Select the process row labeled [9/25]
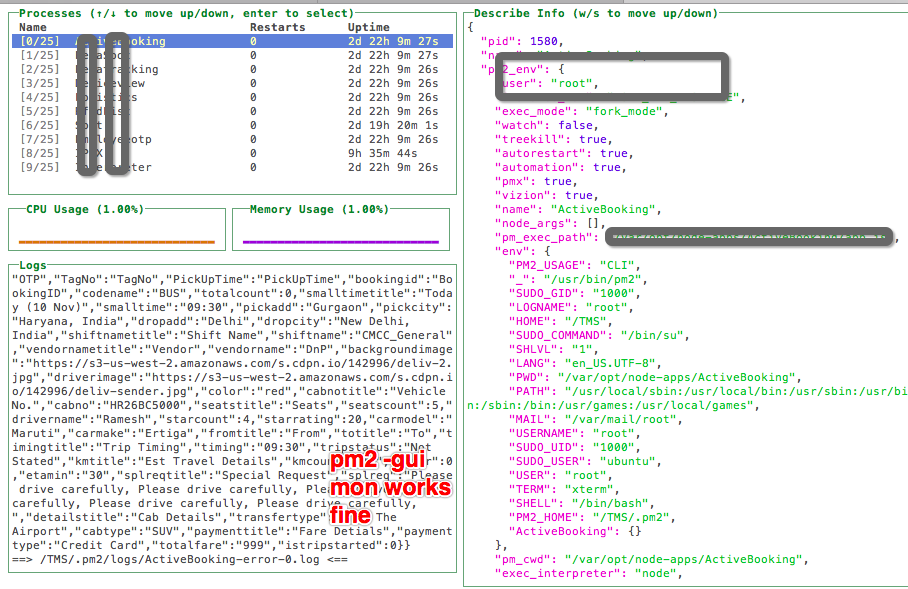 [x=232, y=167]
